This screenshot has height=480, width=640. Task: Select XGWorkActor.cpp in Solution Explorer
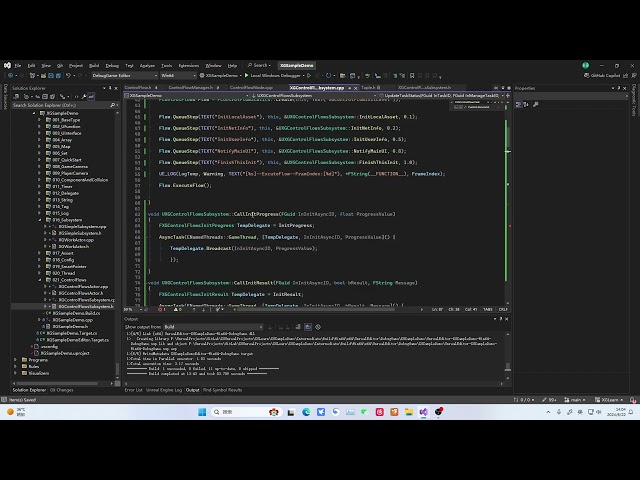coord(76,240)
